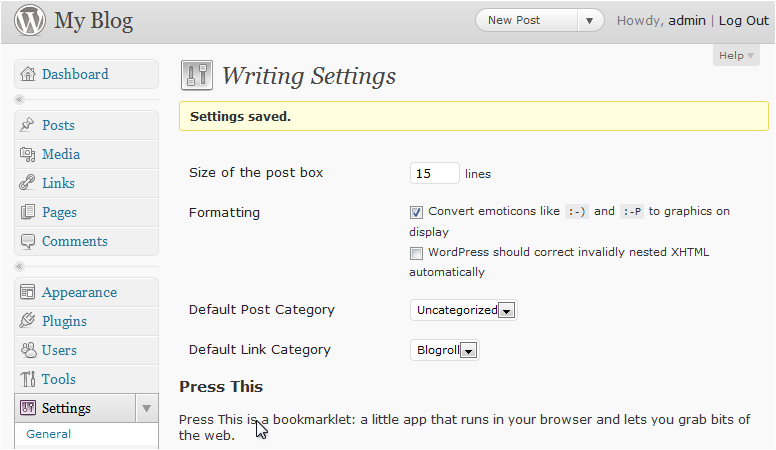Click the admin profile link
Image resolution: width=776 pixels, height=450 pixels.
[x=687, y=20]
